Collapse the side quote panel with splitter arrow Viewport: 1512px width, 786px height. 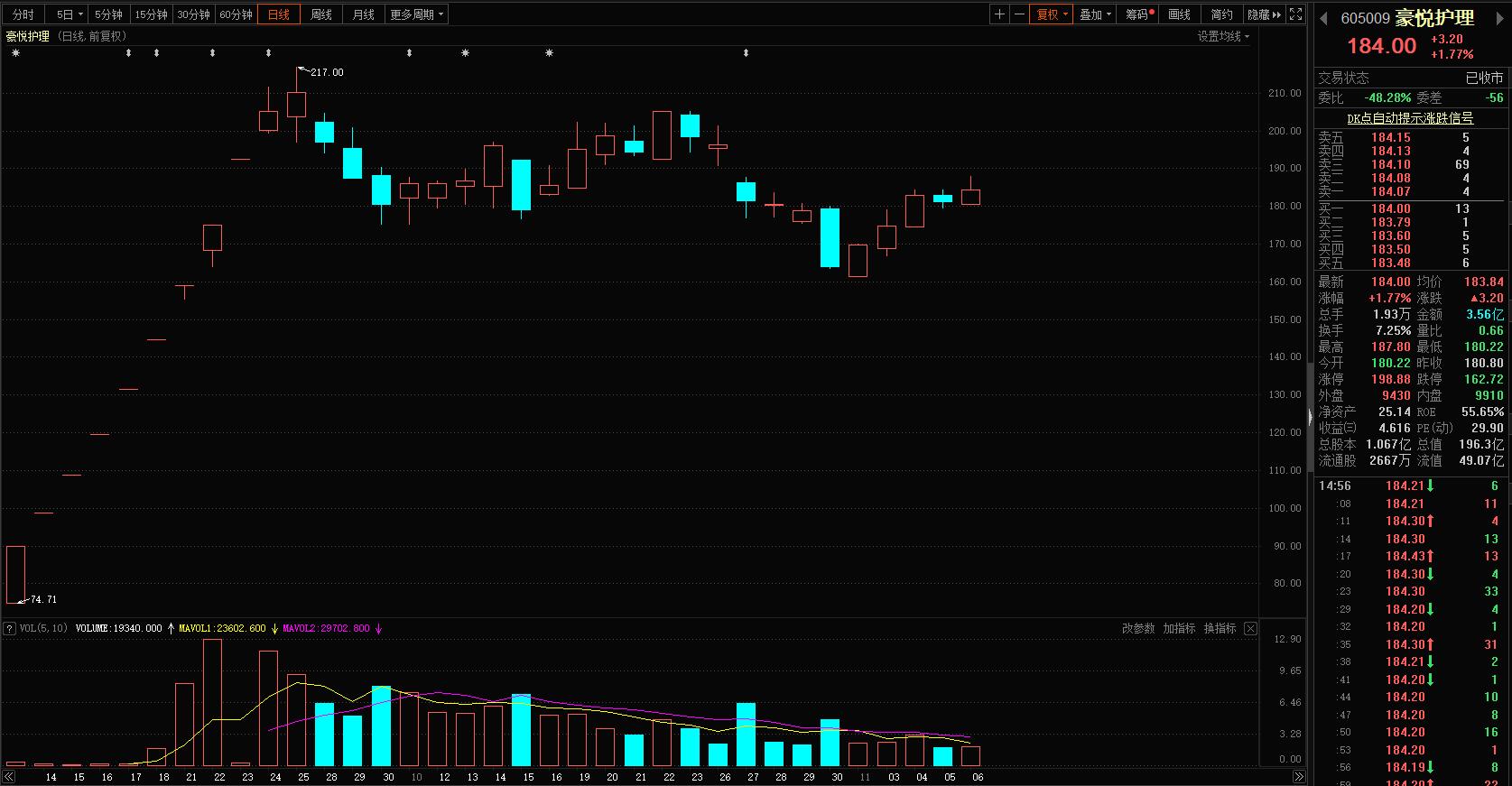point(1310,416)
